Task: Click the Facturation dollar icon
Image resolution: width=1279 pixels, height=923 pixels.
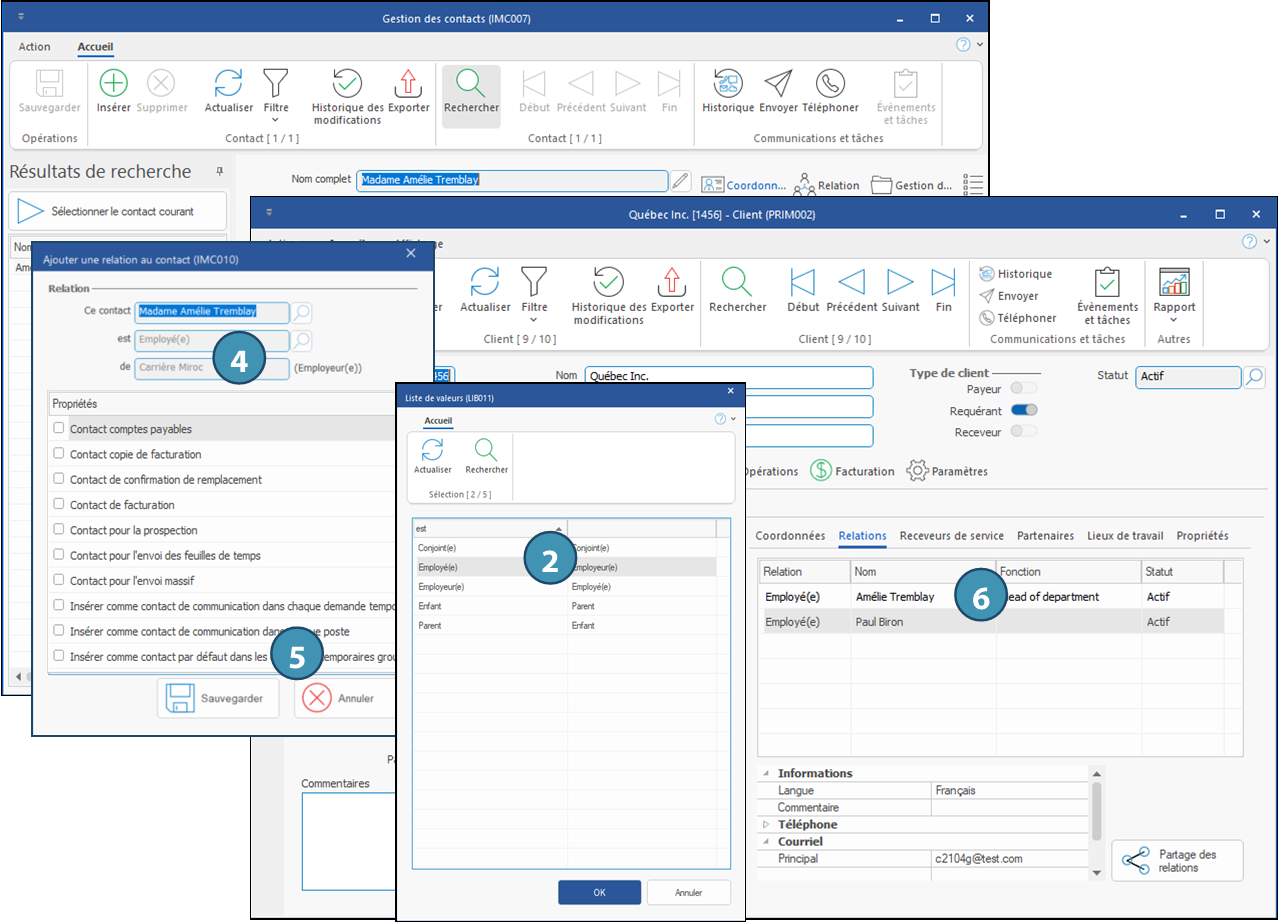Action: click(821, 470)
